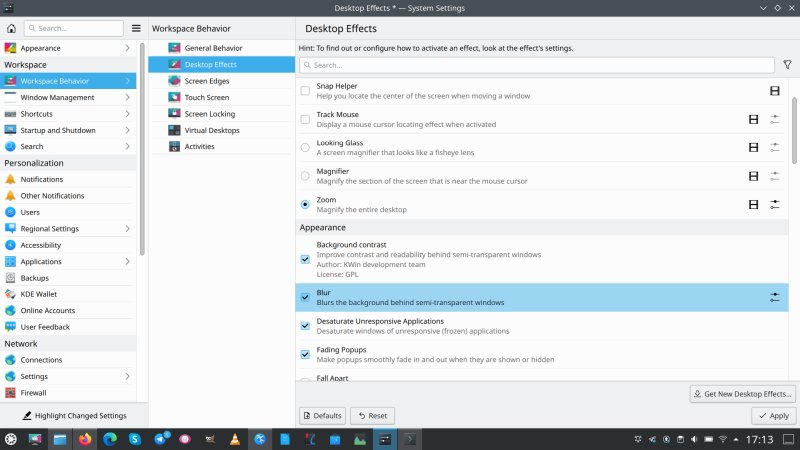
Task: Enable the Snap Helper checkbox
Action: [305, 91]
